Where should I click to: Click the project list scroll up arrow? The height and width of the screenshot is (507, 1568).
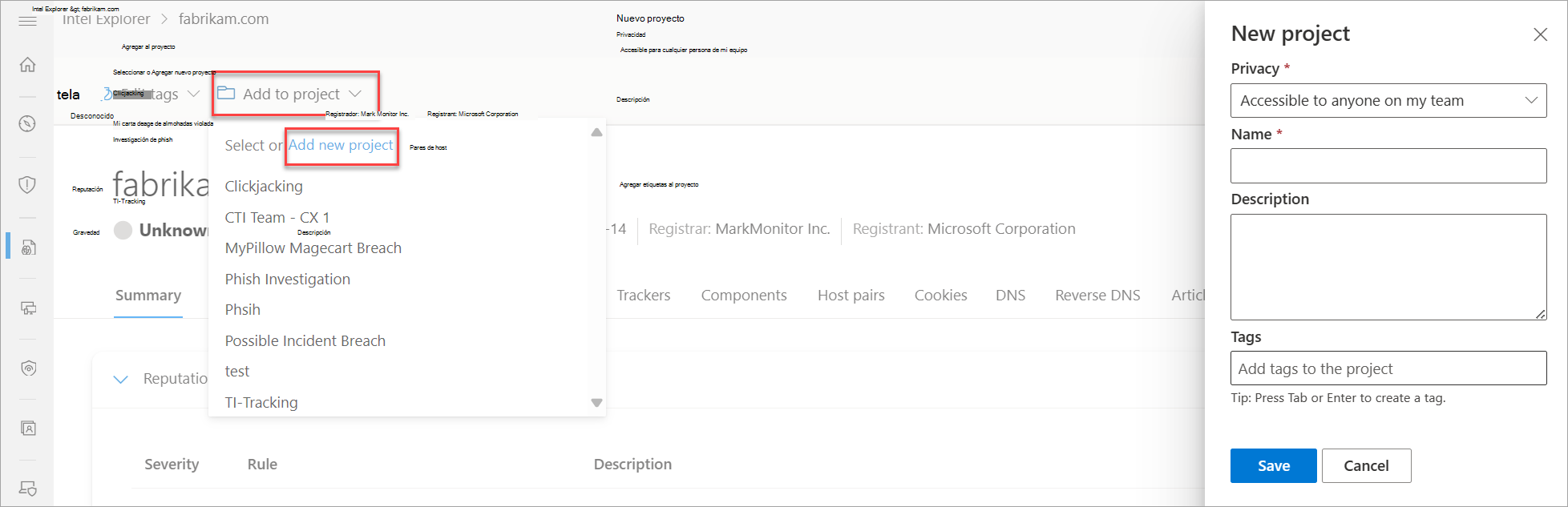(x=596, y=132)
